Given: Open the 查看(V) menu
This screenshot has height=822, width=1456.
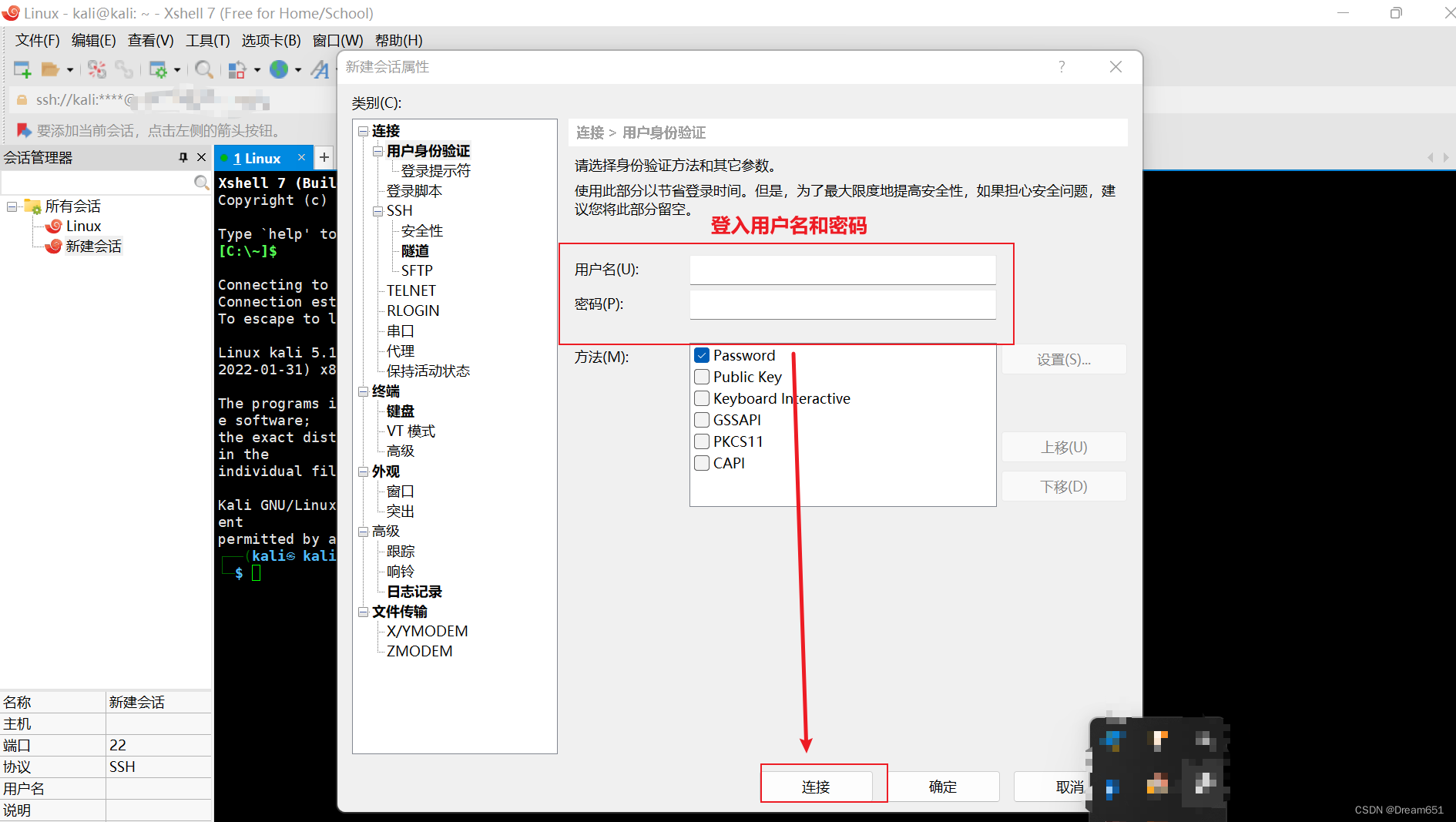Looking at the screenshot, I should (x=150, y=40).
